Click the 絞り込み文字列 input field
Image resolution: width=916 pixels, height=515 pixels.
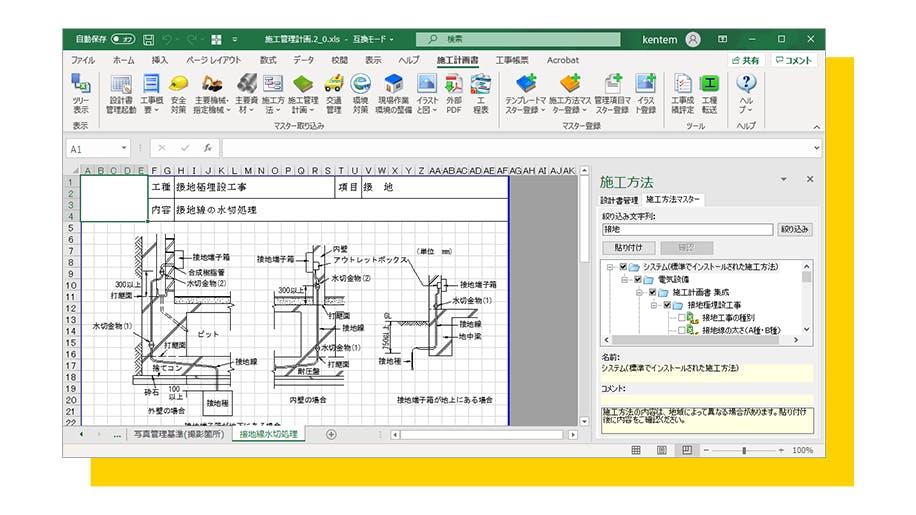[x=687, y=229]
